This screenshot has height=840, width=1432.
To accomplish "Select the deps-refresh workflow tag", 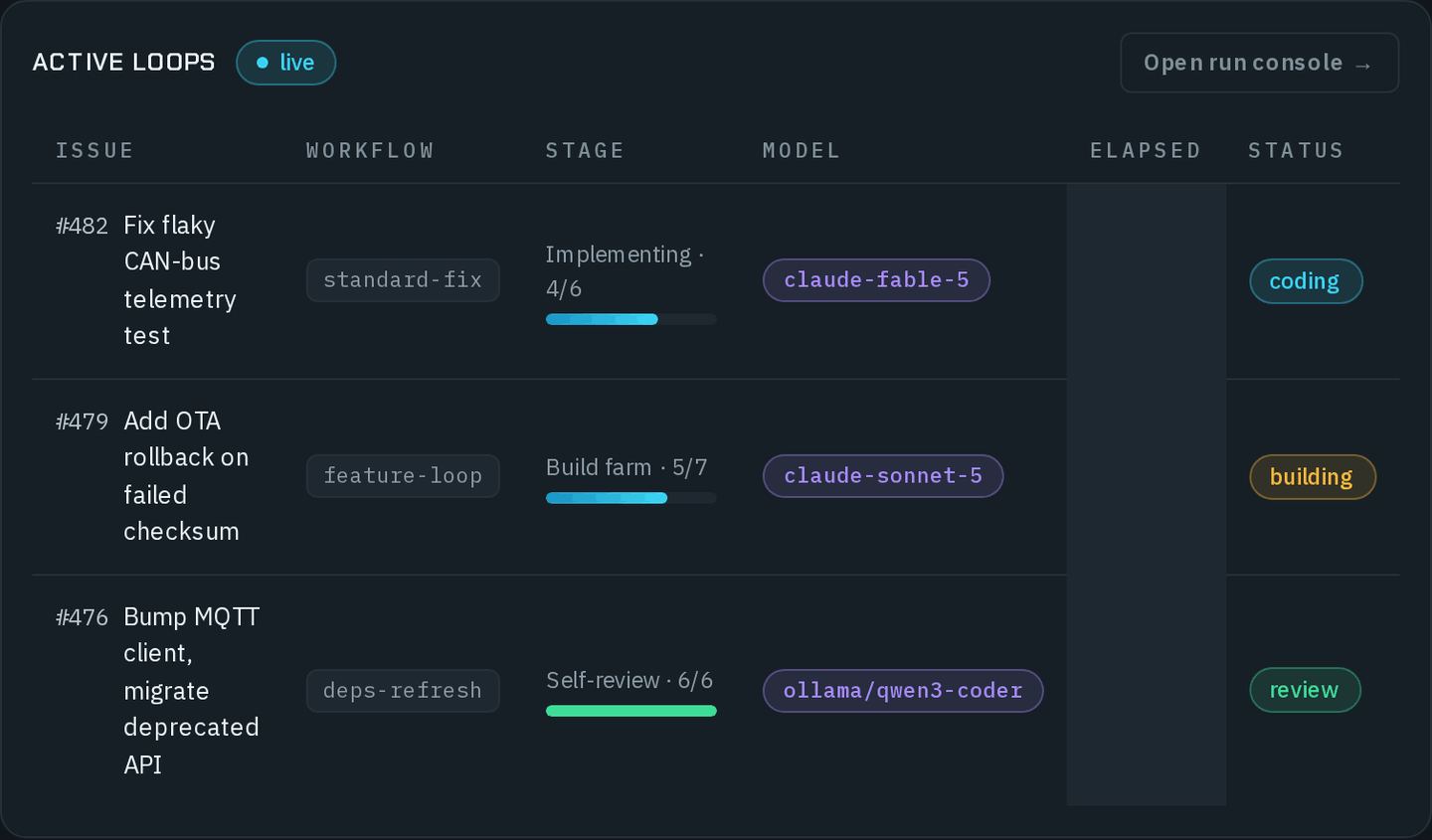I will (403, 691).
